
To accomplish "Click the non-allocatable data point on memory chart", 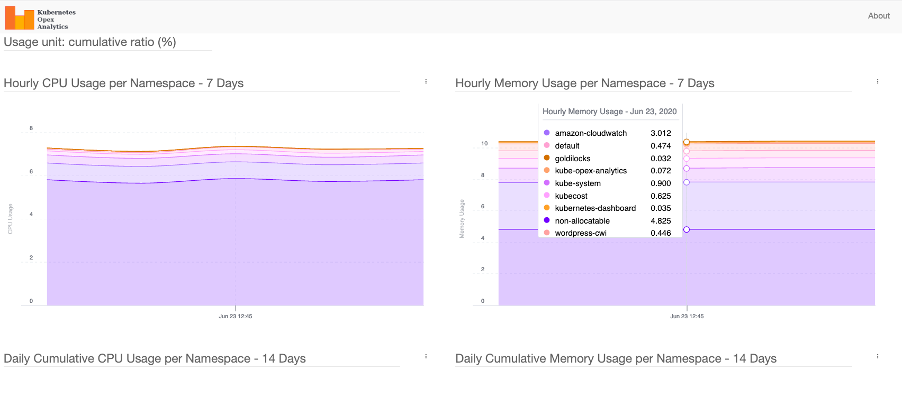I will pyautogui.click(x=686, y=229).
